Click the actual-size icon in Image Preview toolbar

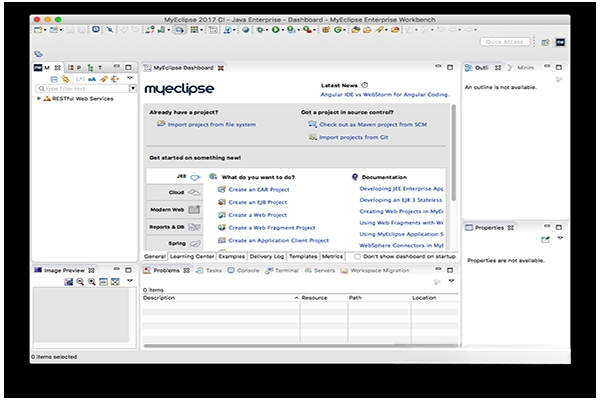pos(103,282)
